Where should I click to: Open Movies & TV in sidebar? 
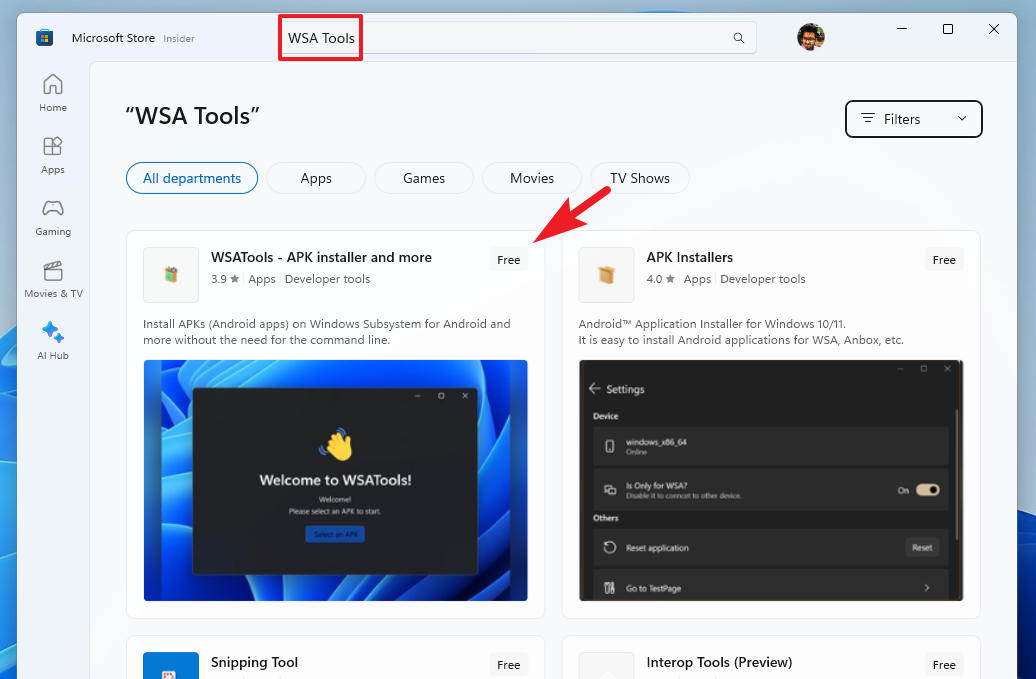(53, 279)
